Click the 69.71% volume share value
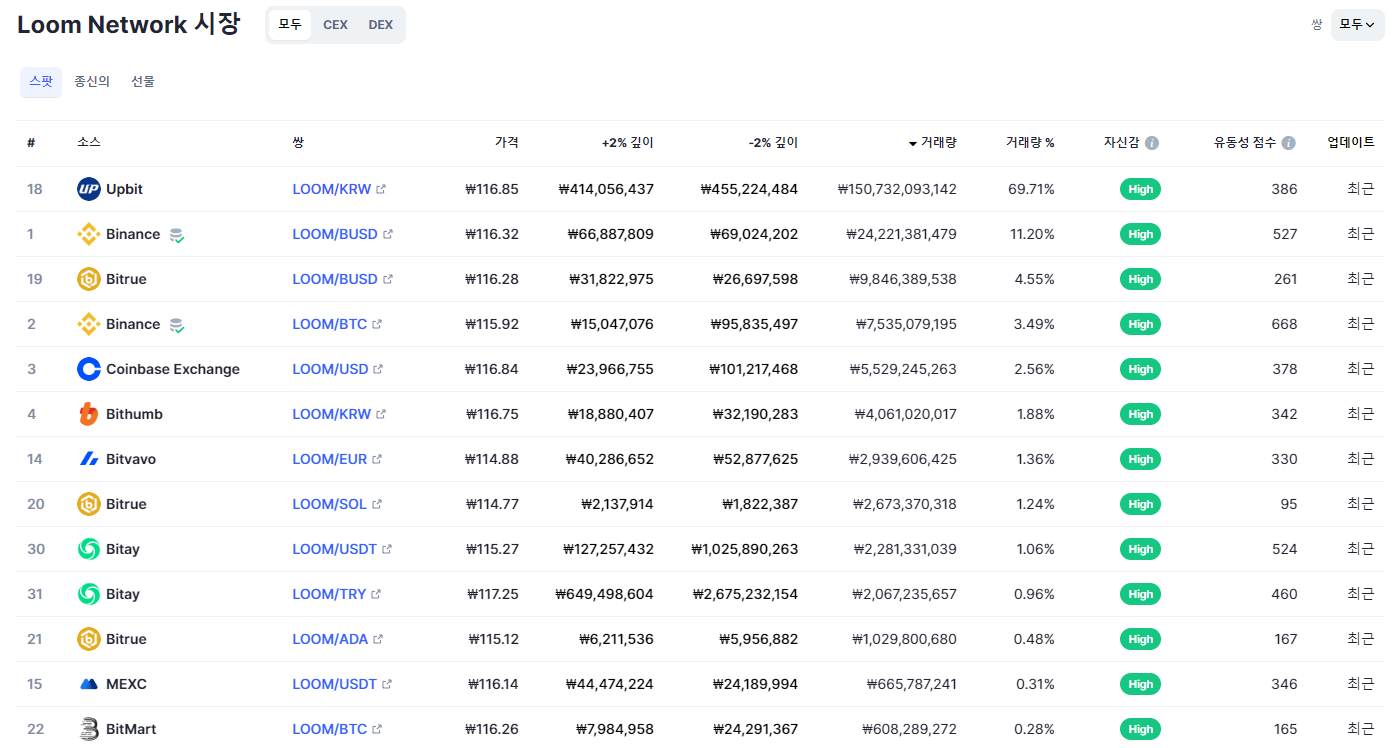Screen dimensions: 1400x748 pos(1031,189)
